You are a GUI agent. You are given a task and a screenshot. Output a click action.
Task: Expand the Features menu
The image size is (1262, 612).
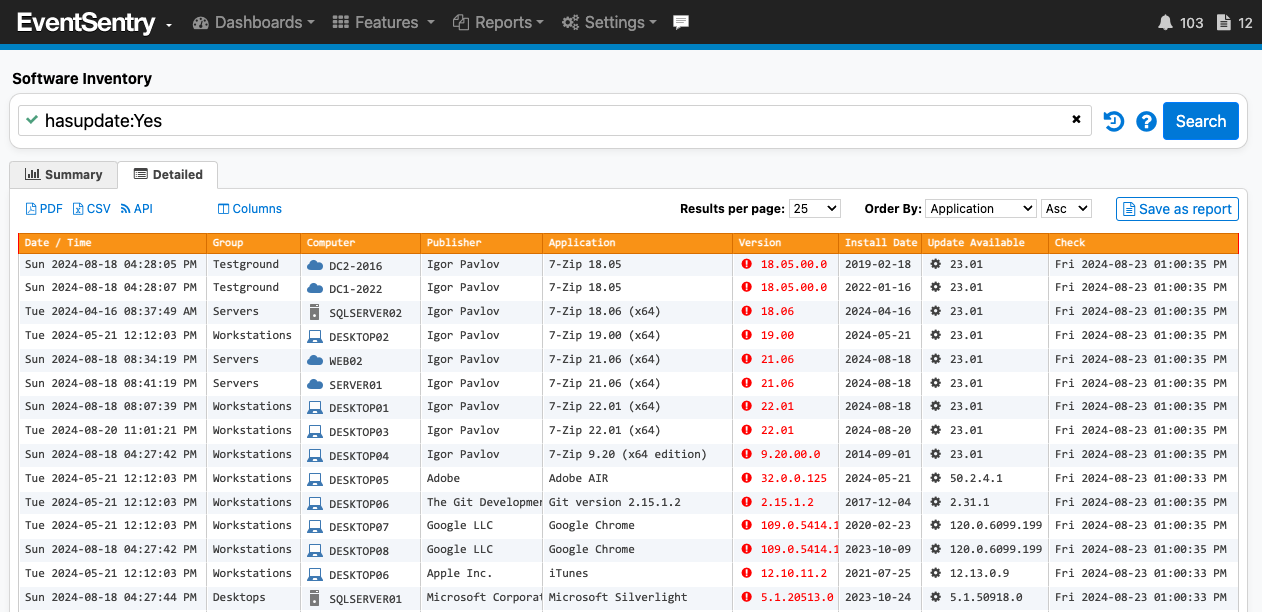[383, 22]
